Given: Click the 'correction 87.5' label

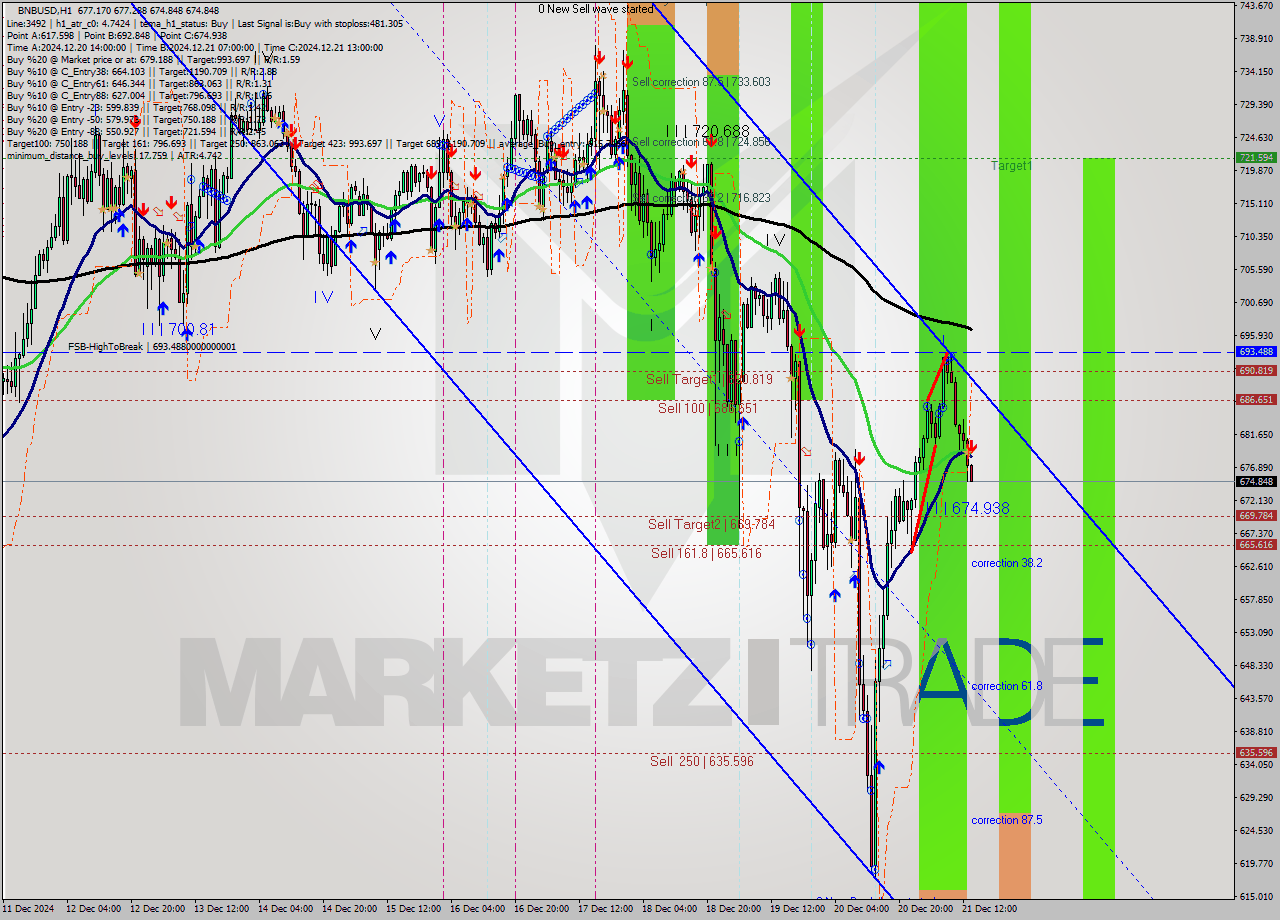Looking at the screenshot, I should [1007, 820].
